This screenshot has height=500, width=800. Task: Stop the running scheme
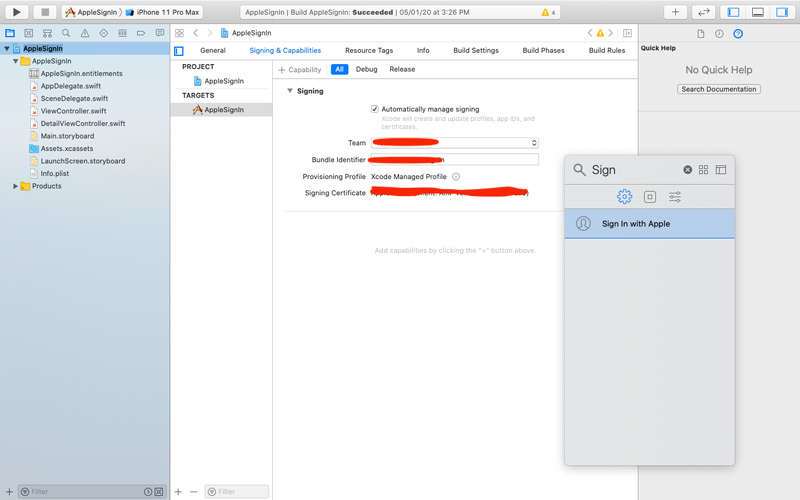pyautogui.click(x=45, y=12)
